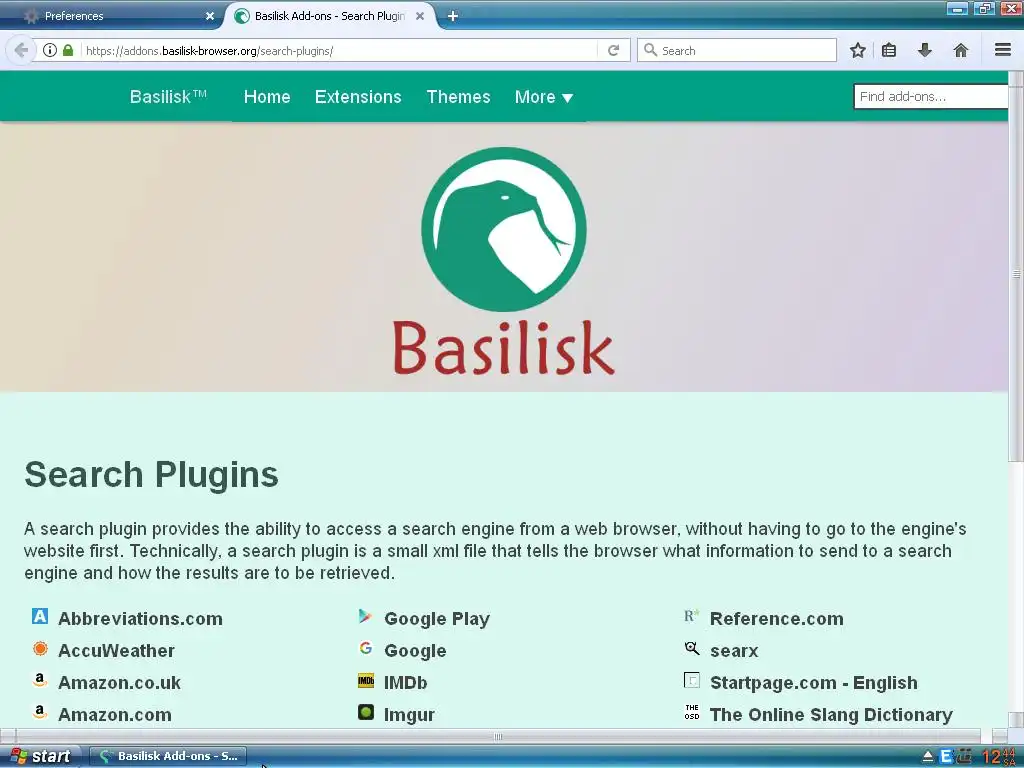This screenshot has height=768, width=1024.
Task: Open a new tab with plus button
Action: coord(453,16)
